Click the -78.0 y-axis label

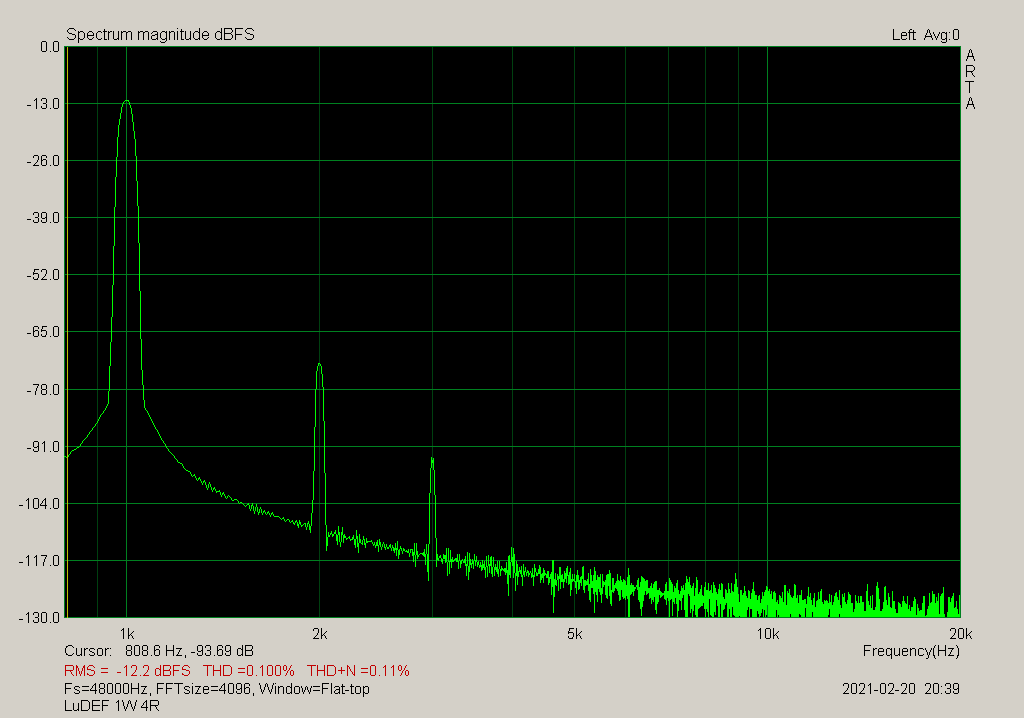[x=42, y=389]
